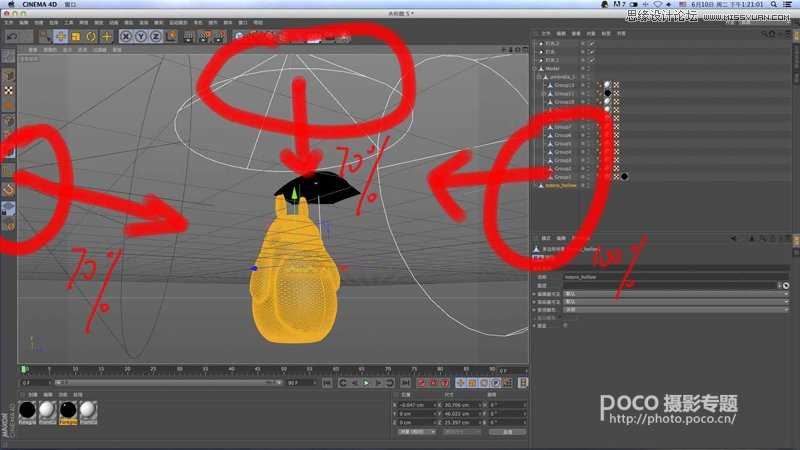Collapse the Model object hierarchy
The height and width of the screenshot is (450, 800).
click(x=535, y=69)
